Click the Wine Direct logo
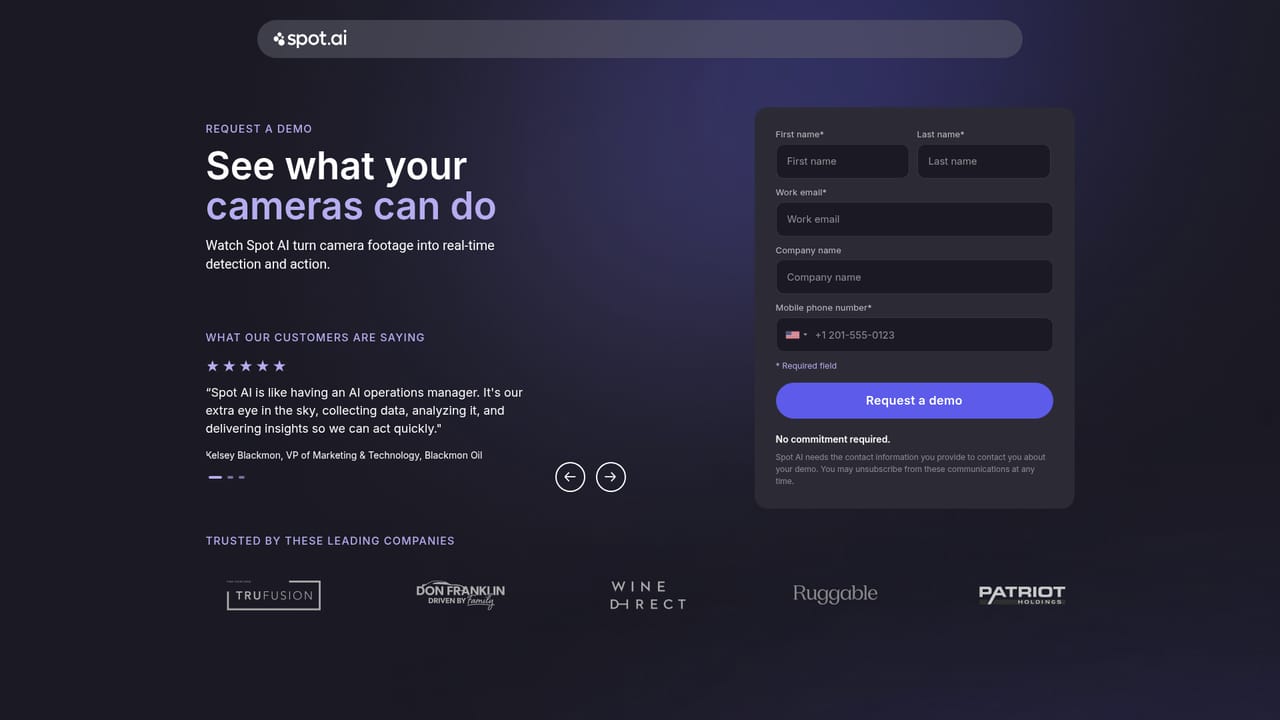The image size is (1280, 720). 648,595
